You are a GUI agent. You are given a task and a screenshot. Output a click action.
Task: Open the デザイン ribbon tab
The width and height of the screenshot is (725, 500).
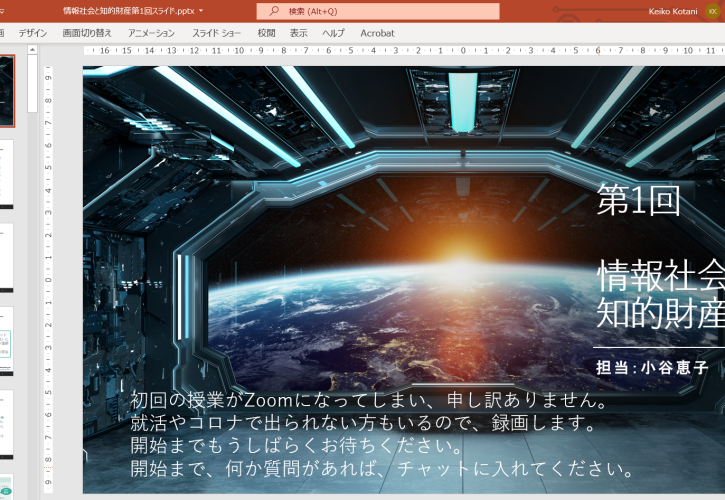[32, 33]
